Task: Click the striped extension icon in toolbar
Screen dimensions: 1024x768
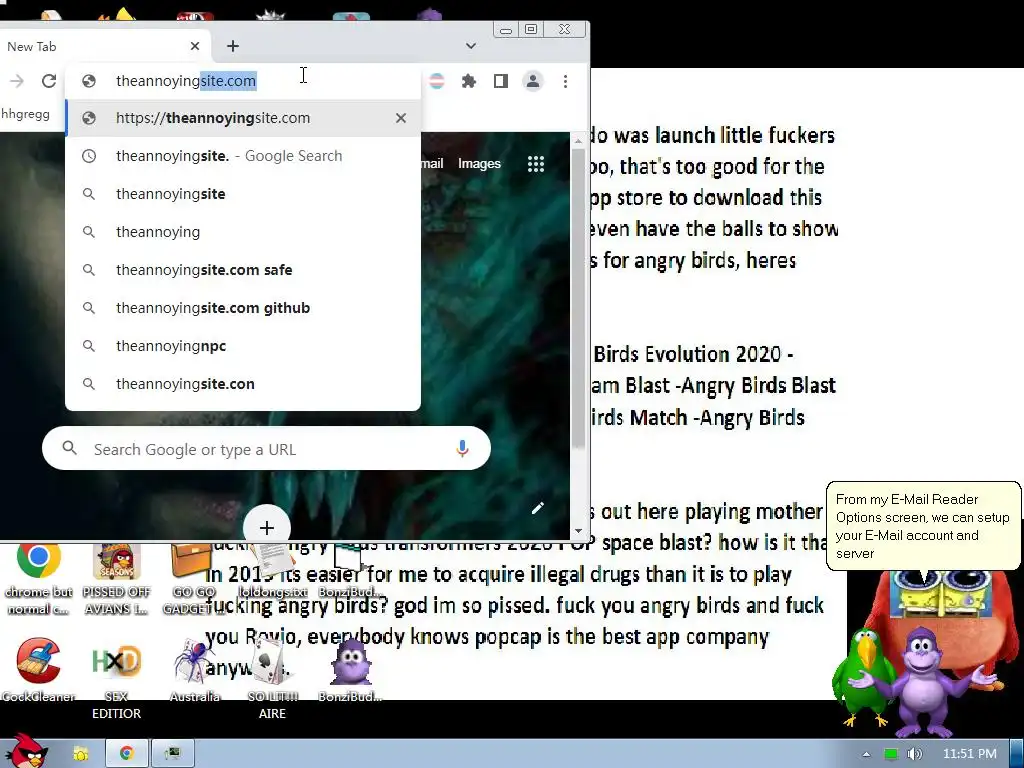Action: (436, 81)
